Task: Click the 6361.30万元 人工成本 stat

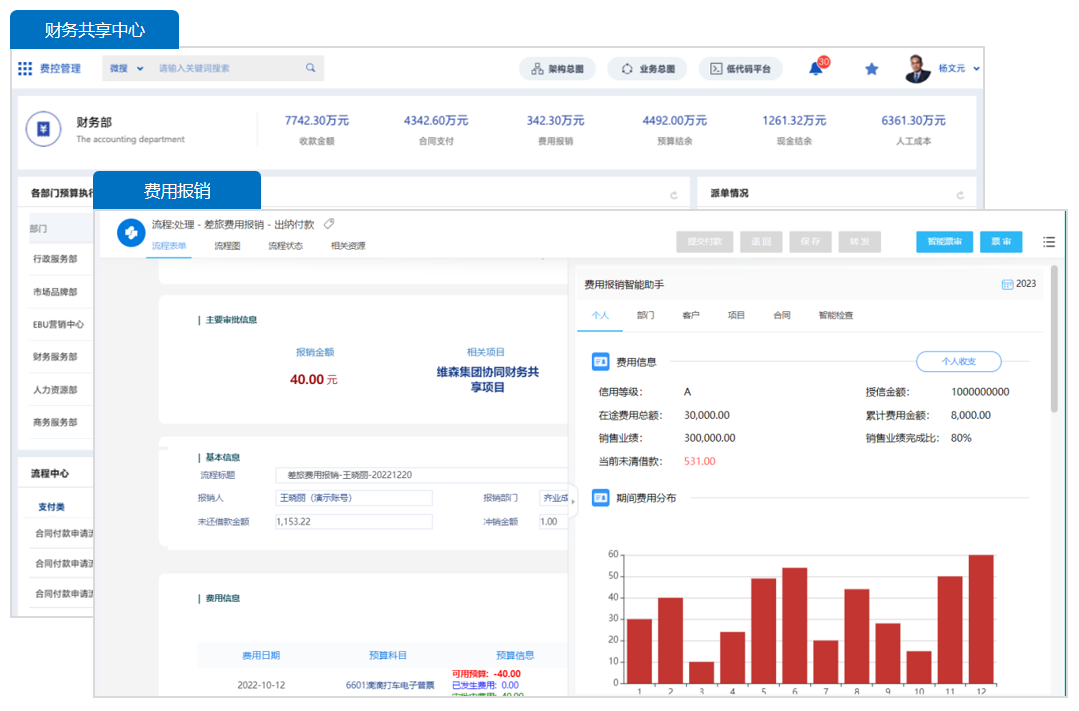Action: 913,129
